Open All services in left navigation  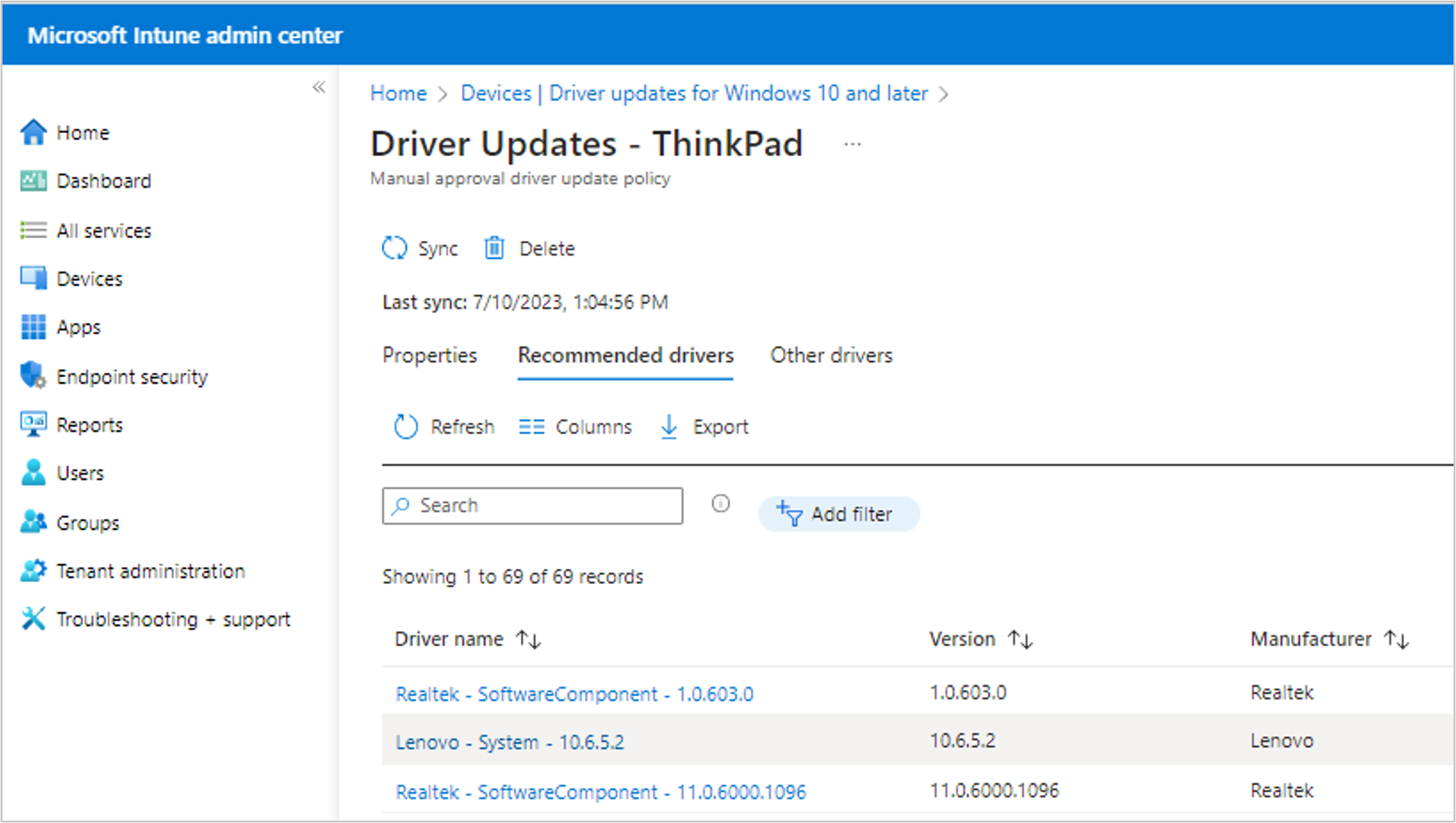(104, 231)
